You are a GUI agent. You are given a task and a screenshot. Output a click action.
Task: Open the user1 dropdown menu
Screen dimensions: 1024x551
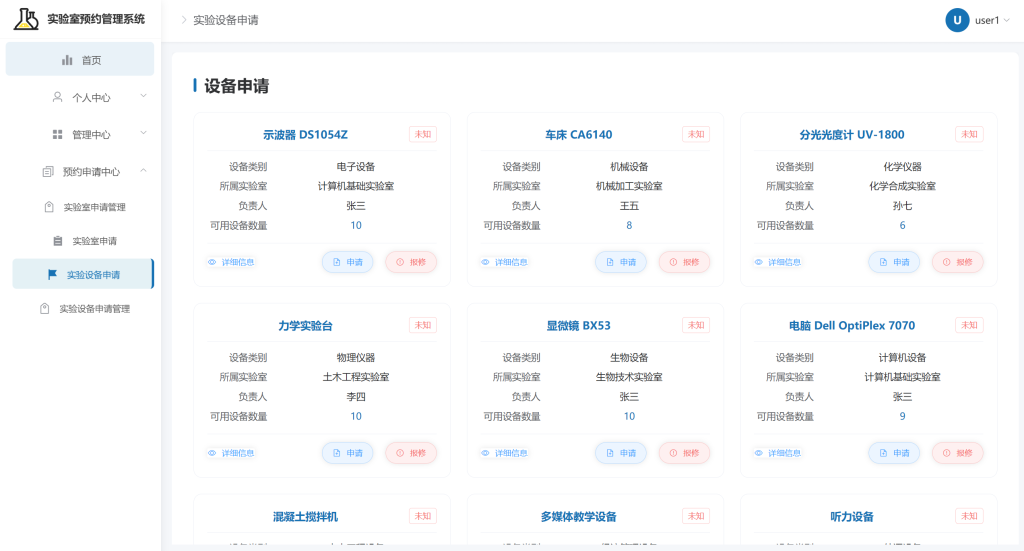point(978,20)
